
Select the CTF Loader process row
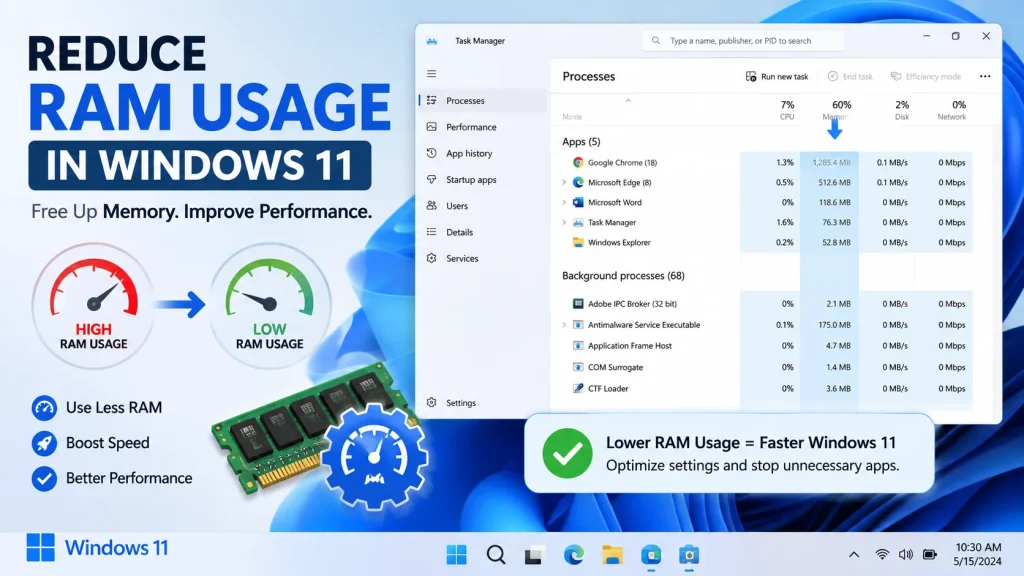767,389
